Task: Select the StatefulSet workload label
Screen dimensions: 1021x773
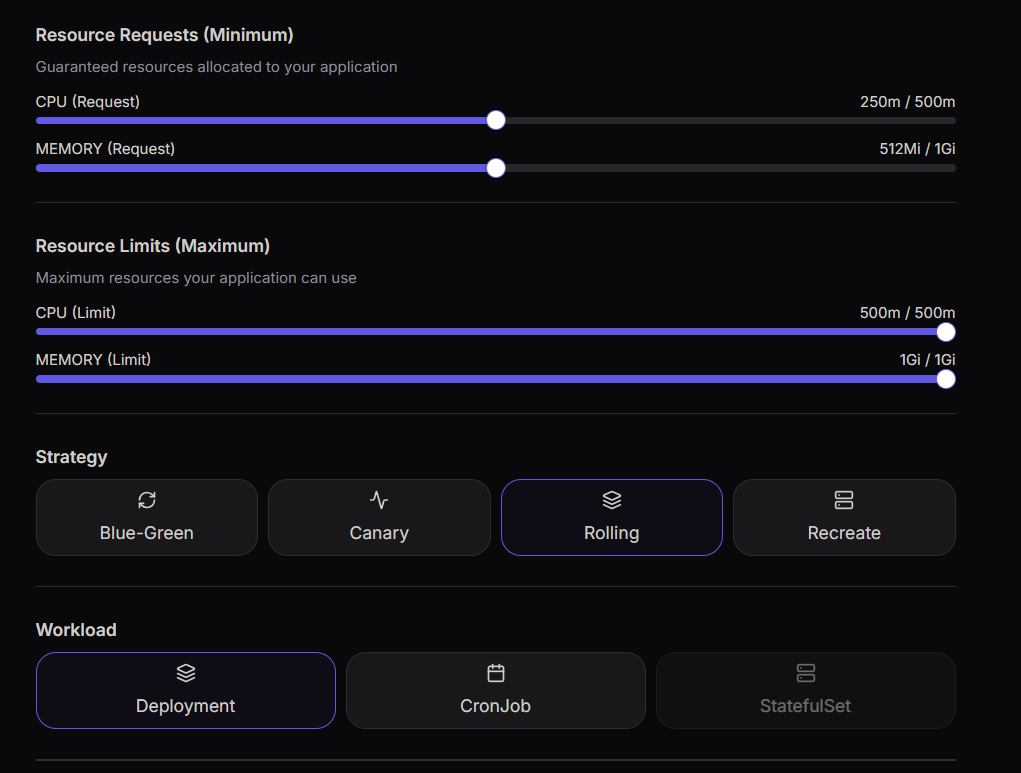Action: [x=806, y=706]
